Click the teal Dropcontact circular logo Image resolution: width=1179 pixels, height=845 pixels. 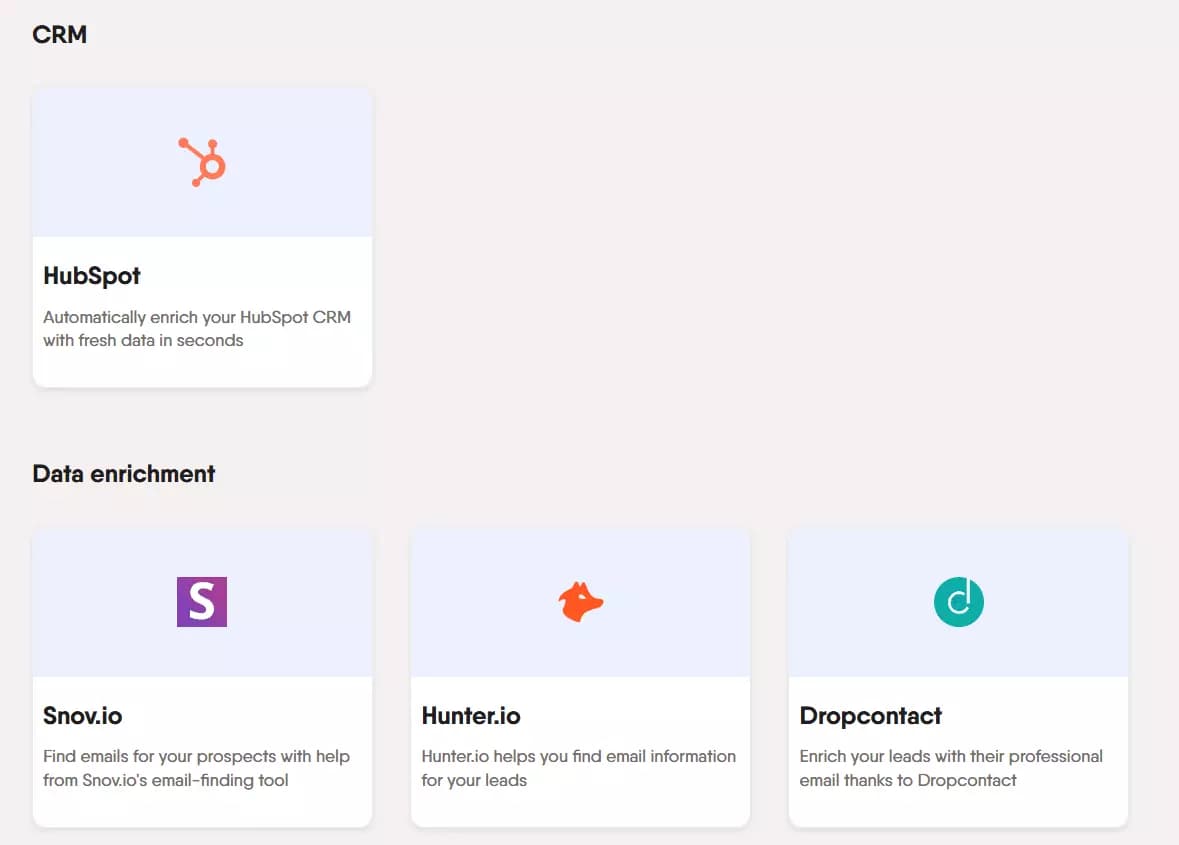[958, 602]
